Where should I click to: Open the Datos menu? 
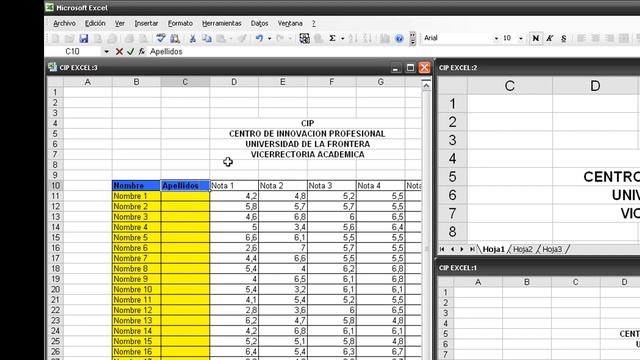point(259,23)
